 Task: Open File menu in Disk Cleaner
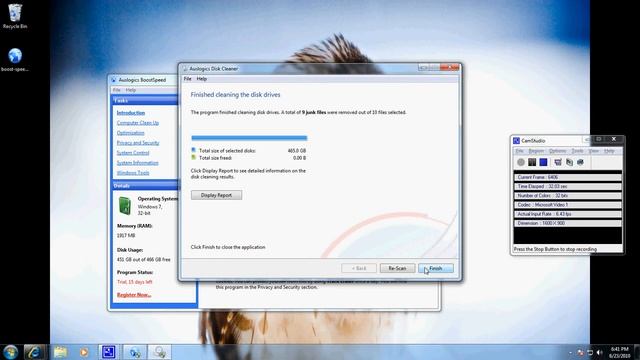tap(187, 79)
